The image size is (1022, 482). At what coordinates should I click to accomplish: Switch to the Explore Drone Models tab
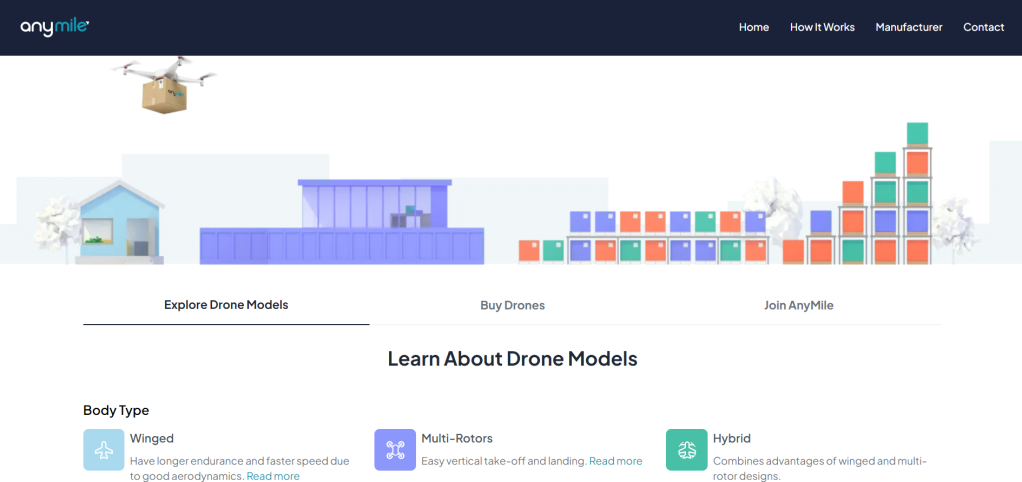(x=226, y=305)
